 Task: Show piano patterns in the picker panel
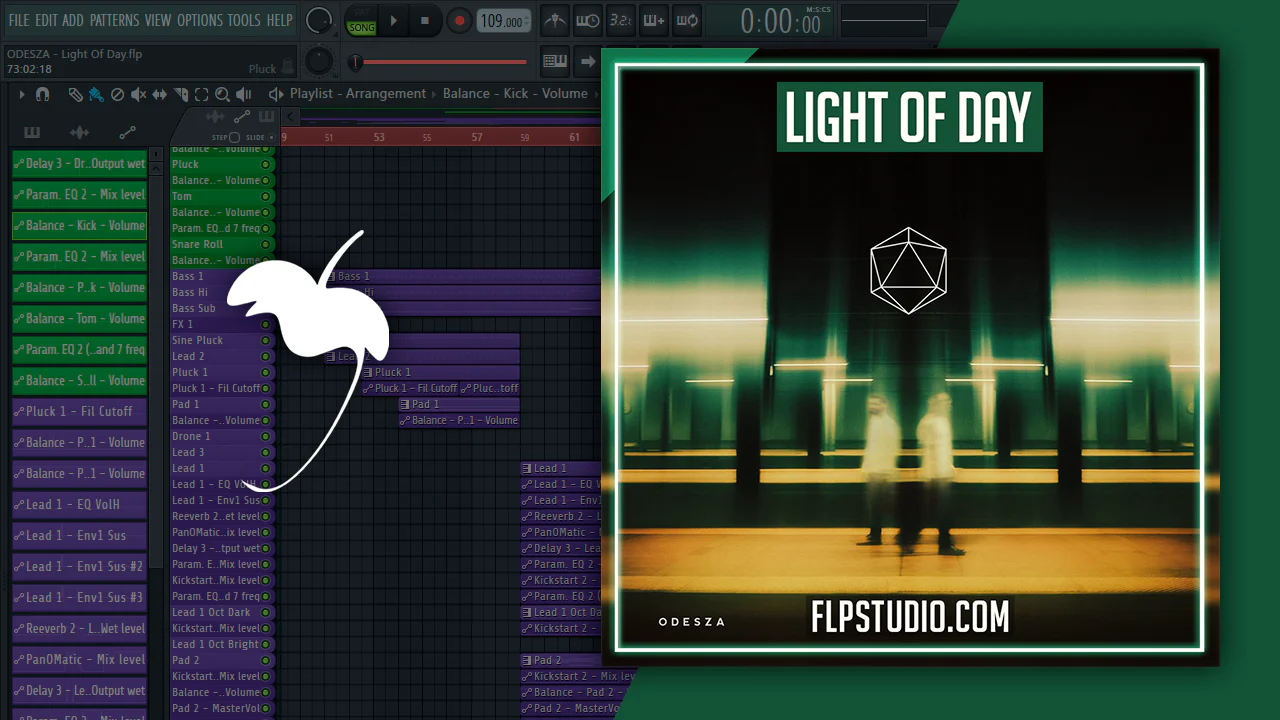32,132
